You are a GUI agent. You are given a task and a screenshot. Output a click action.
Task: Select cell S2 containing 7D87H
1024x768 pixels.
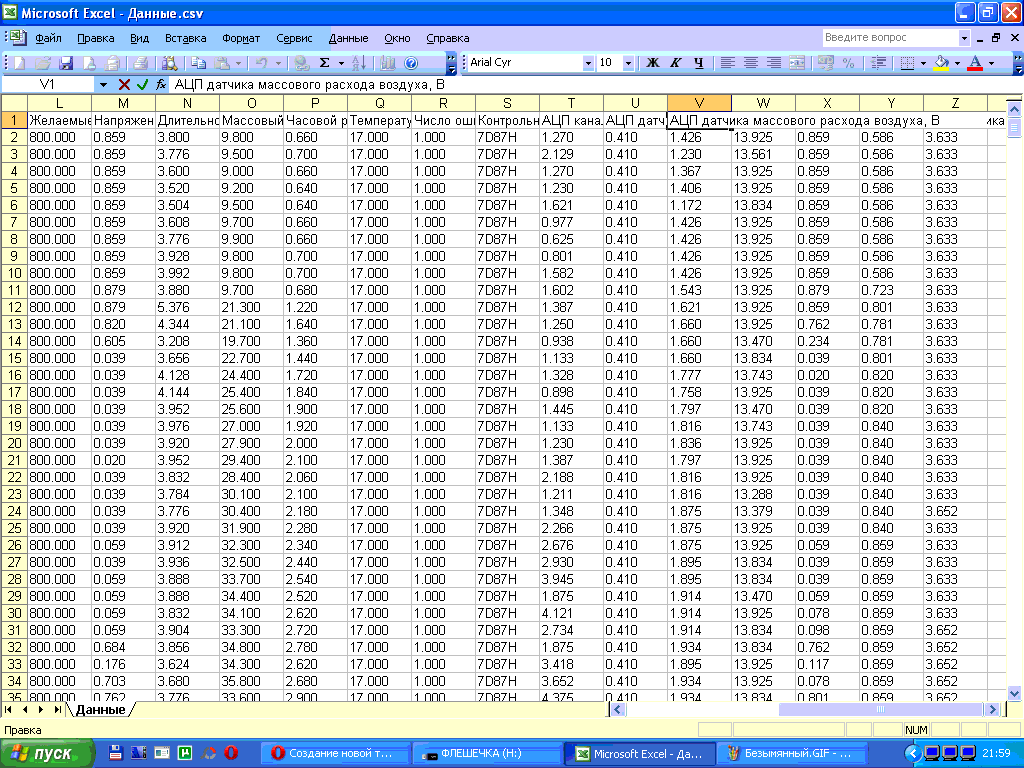pyautogui.click(x=507, y=137)
